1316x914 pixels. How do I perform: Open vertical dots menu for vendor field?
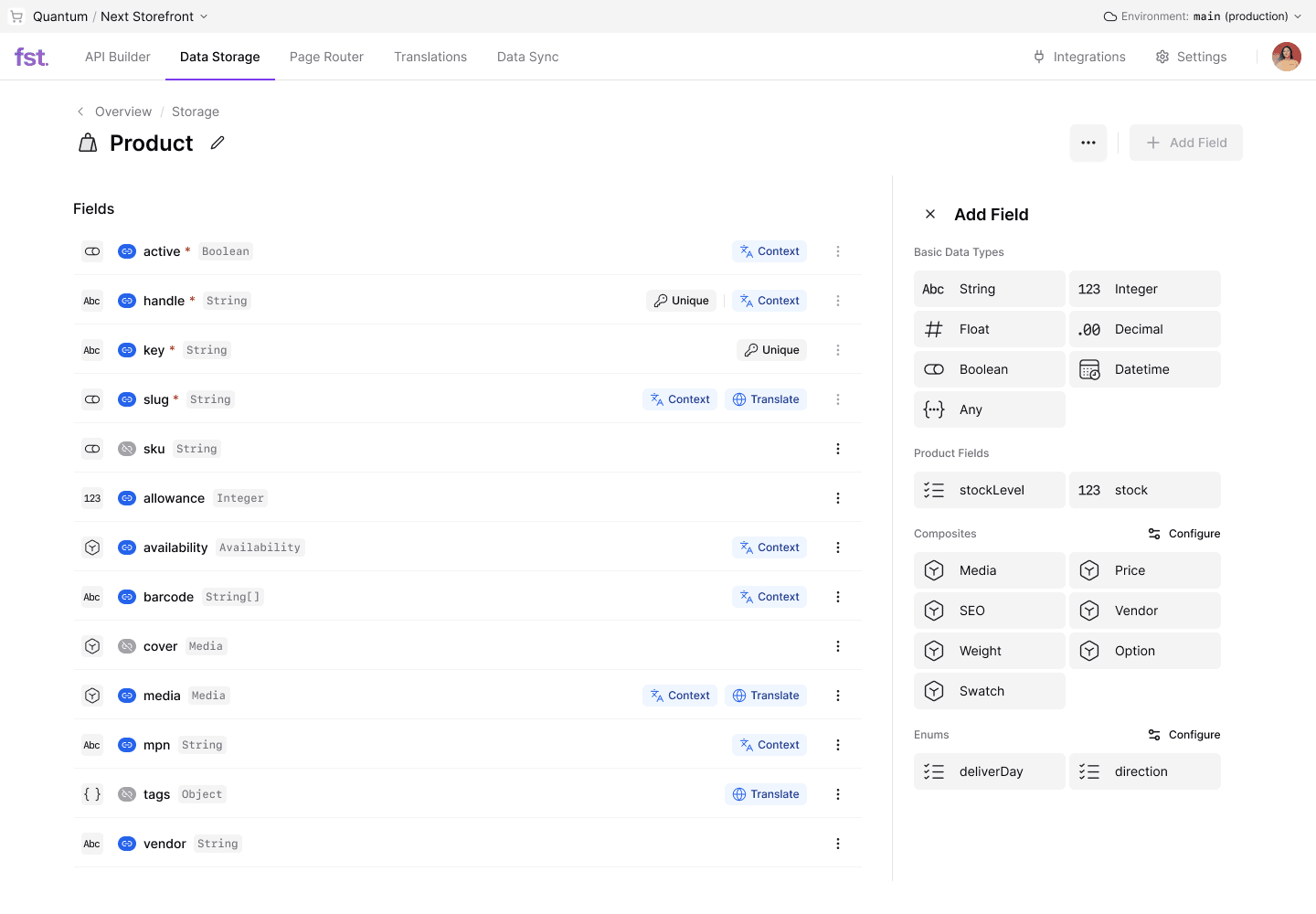(837, 844)
